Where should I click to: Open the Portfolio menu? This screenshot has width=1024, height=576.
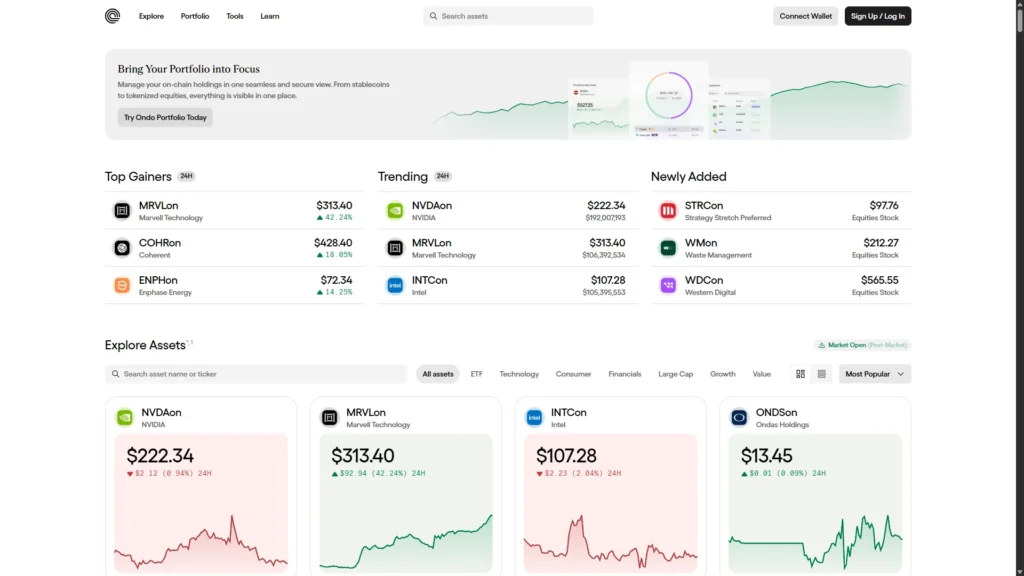(195, 16)
